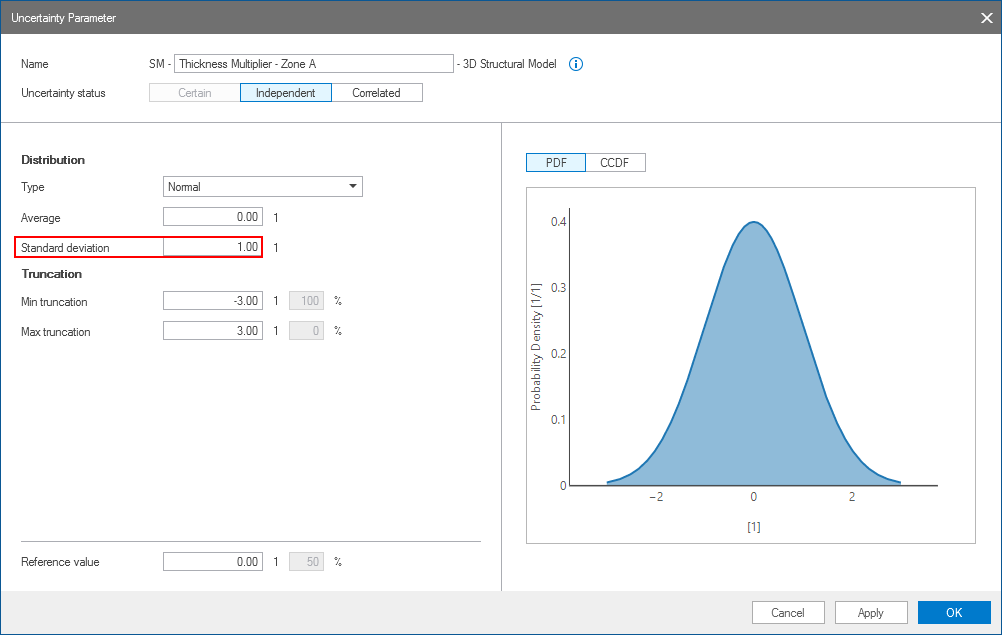Click the Max truncation value field
This screenshot has height=635, width=1002.
(x=213, y=331)
